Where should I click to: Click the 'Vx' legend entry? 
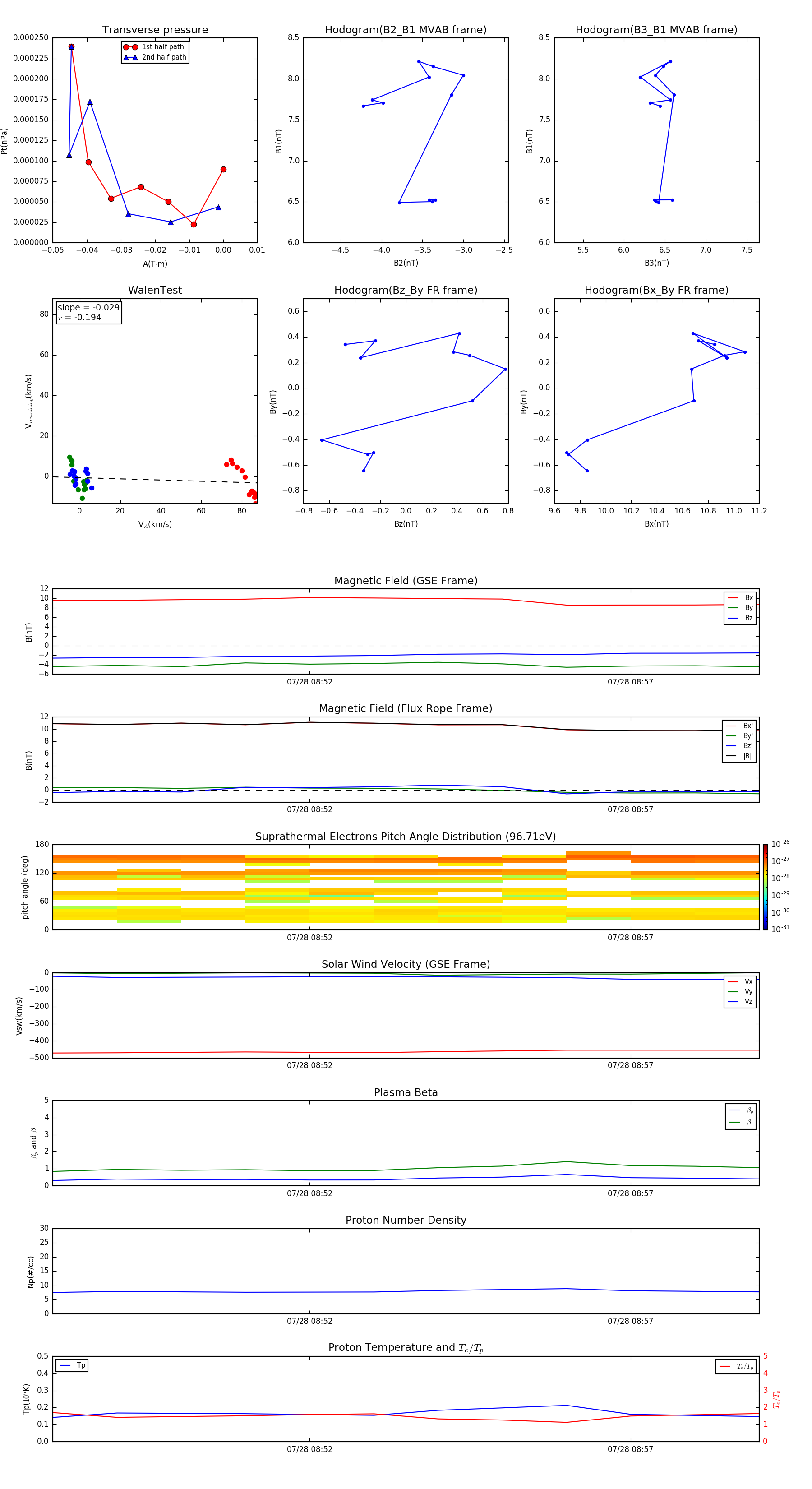tap(740, 981)
